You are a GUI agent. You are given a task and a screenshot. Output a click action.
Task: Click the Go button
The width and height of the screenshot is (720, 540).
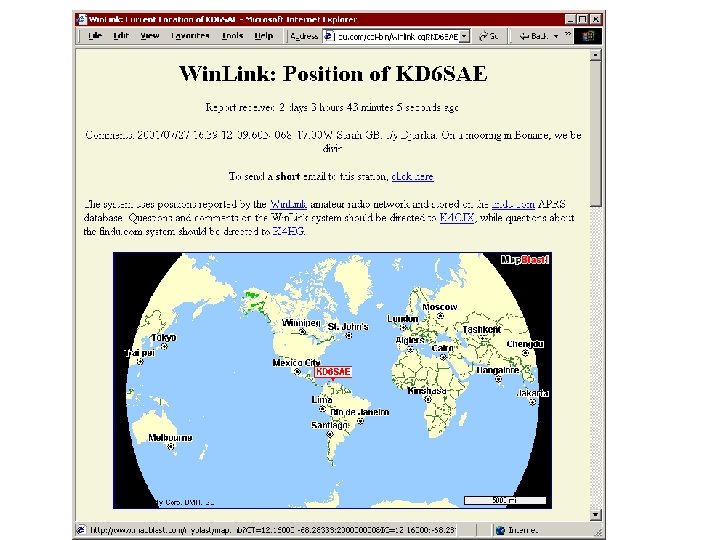pos(489,36)
